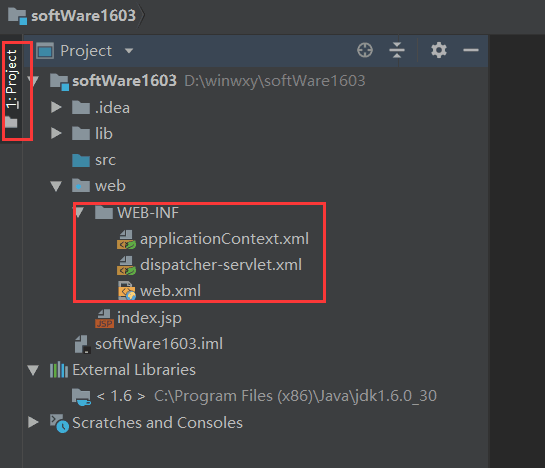Open the Project view dropdown arrow

[x=129, y=51]
